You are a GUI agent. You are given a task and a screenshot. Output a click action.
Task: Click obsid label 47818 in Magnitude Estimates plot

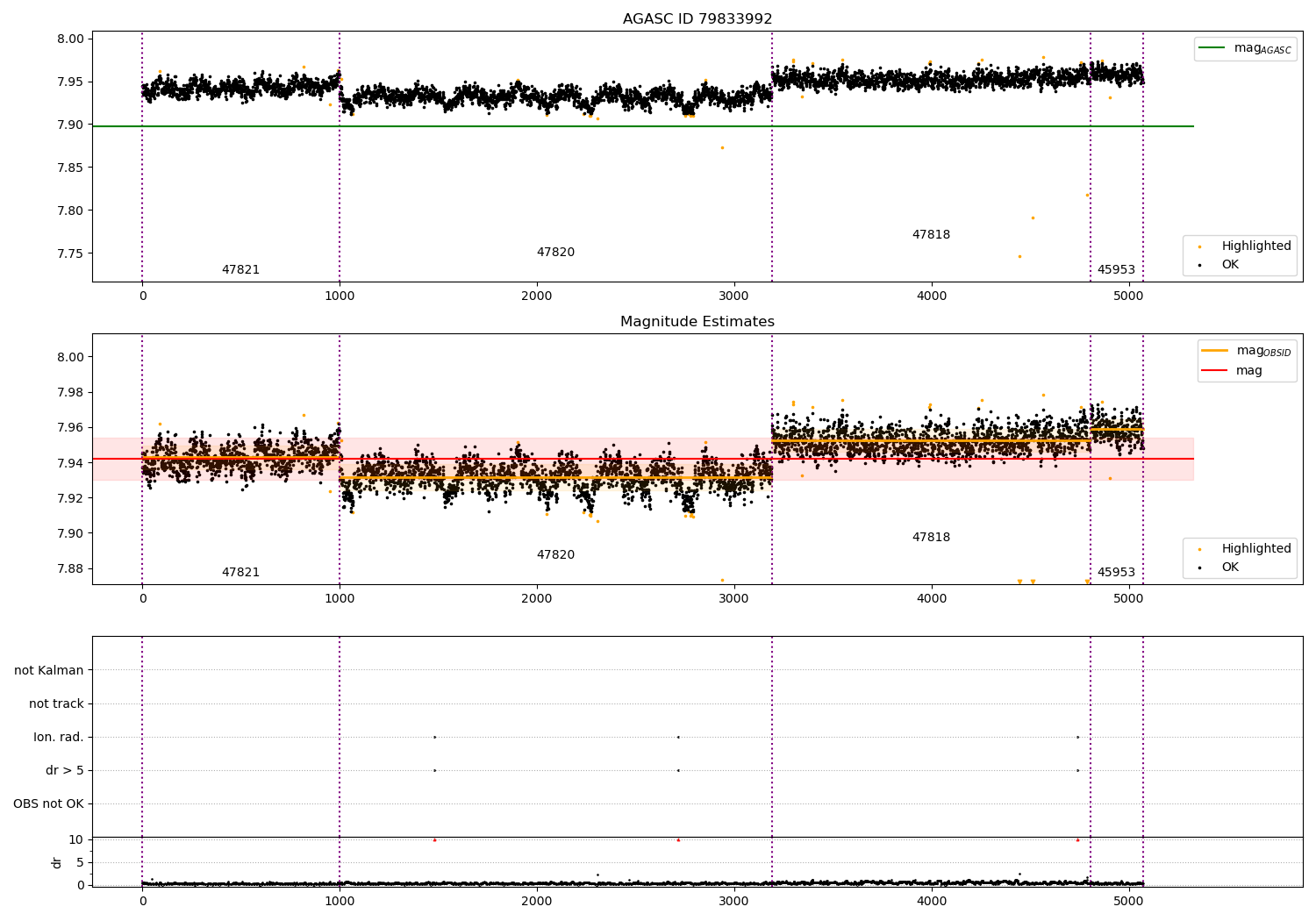931,538
